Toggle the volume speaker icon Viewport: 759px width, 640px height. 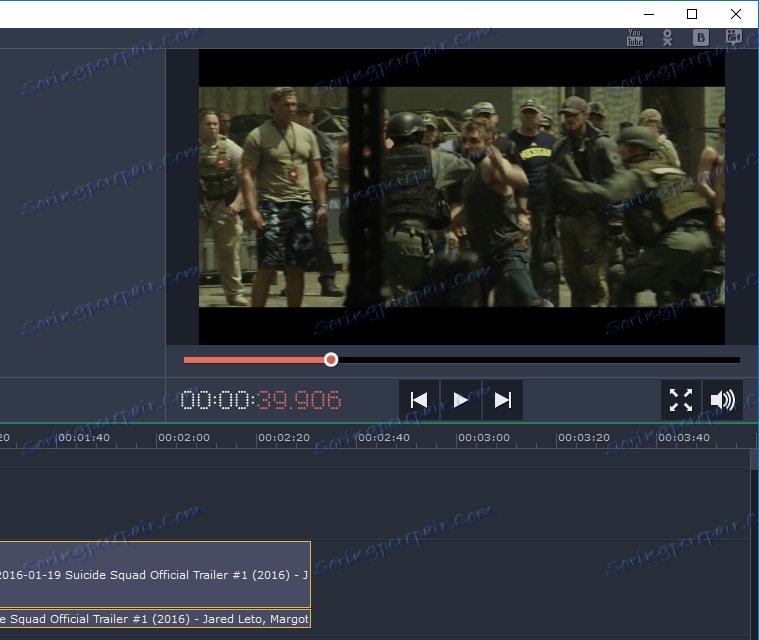723,400
